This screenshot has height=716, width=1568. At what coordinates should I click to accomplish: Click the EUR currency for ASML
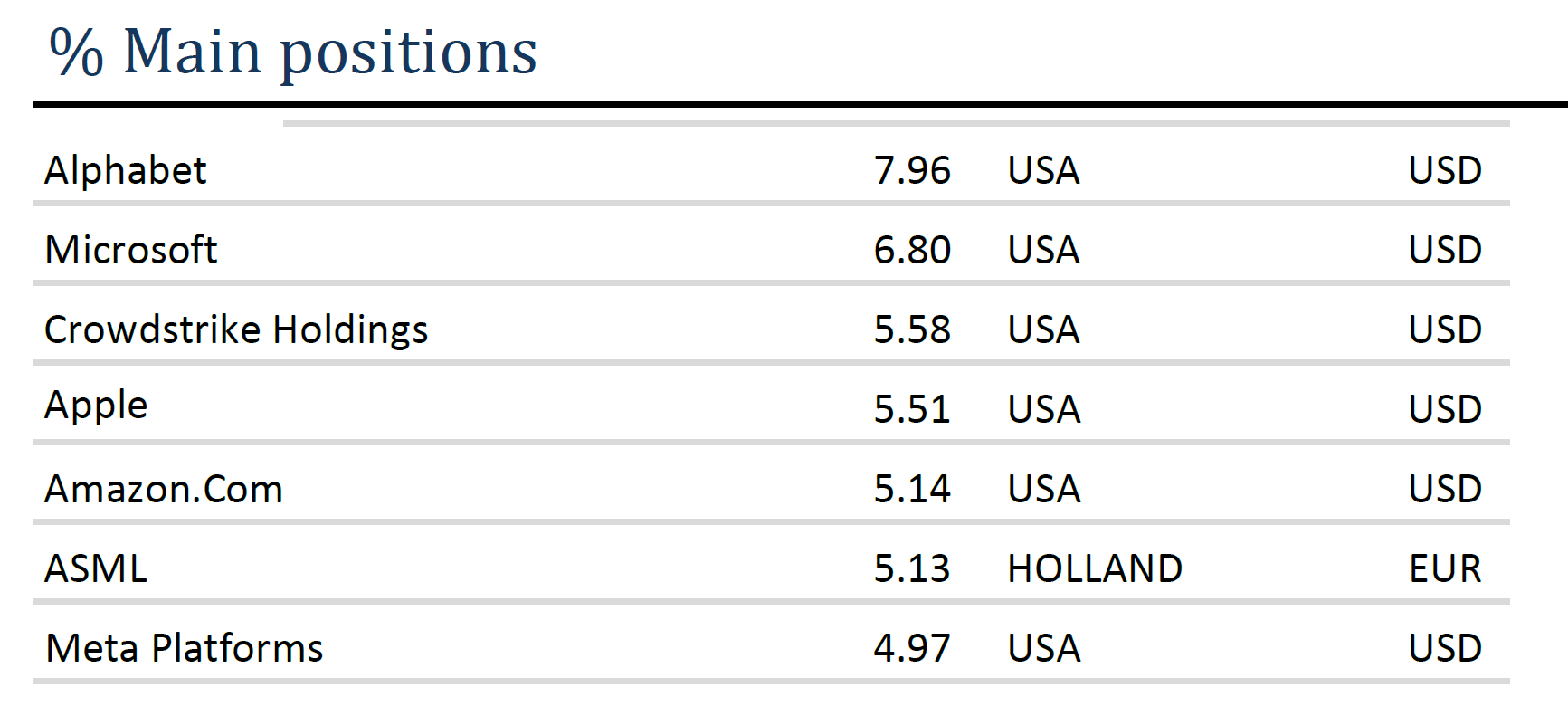click(x=1445, y=568)
